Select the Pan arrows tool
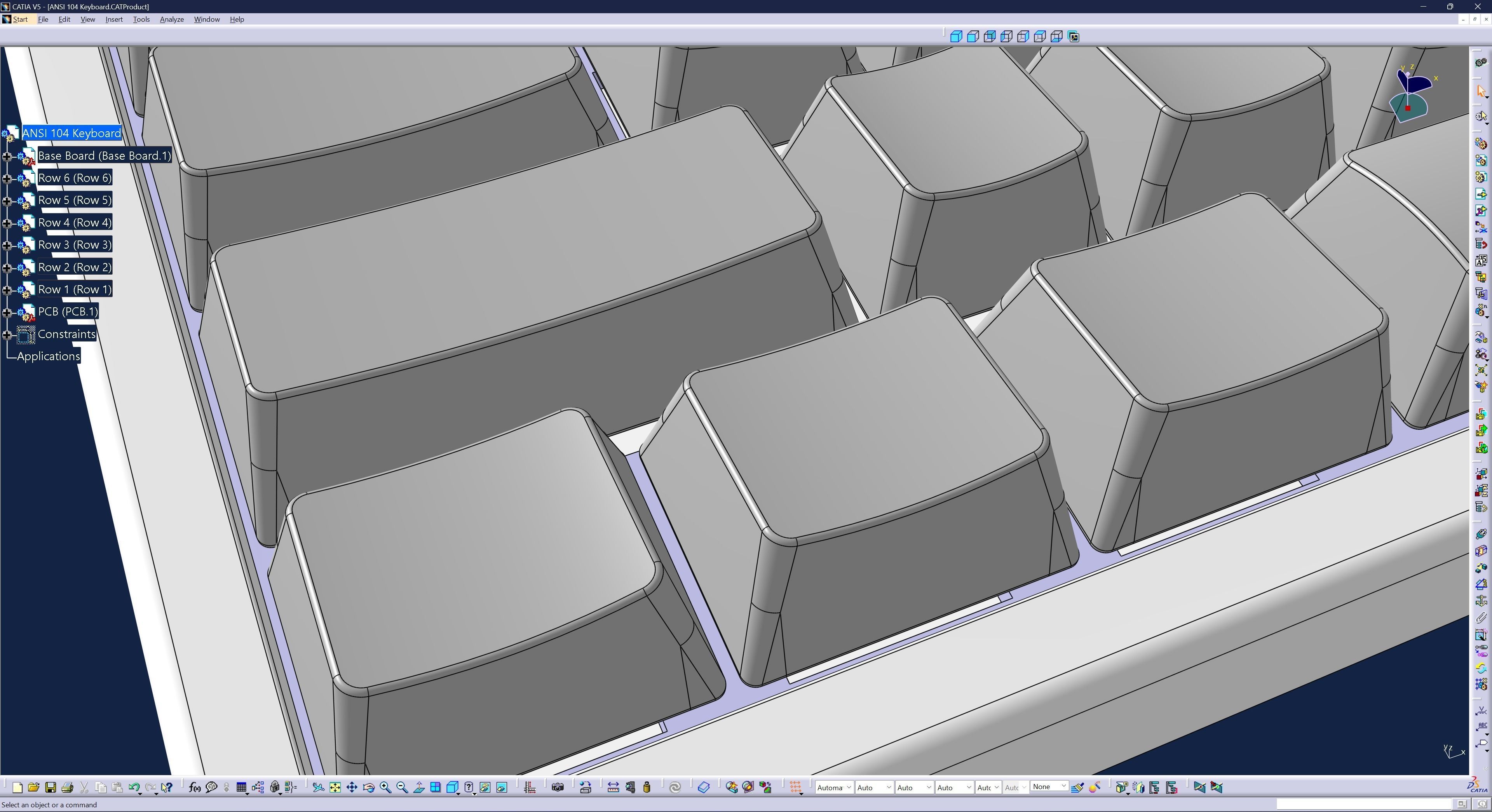 [x=352, y=788]
